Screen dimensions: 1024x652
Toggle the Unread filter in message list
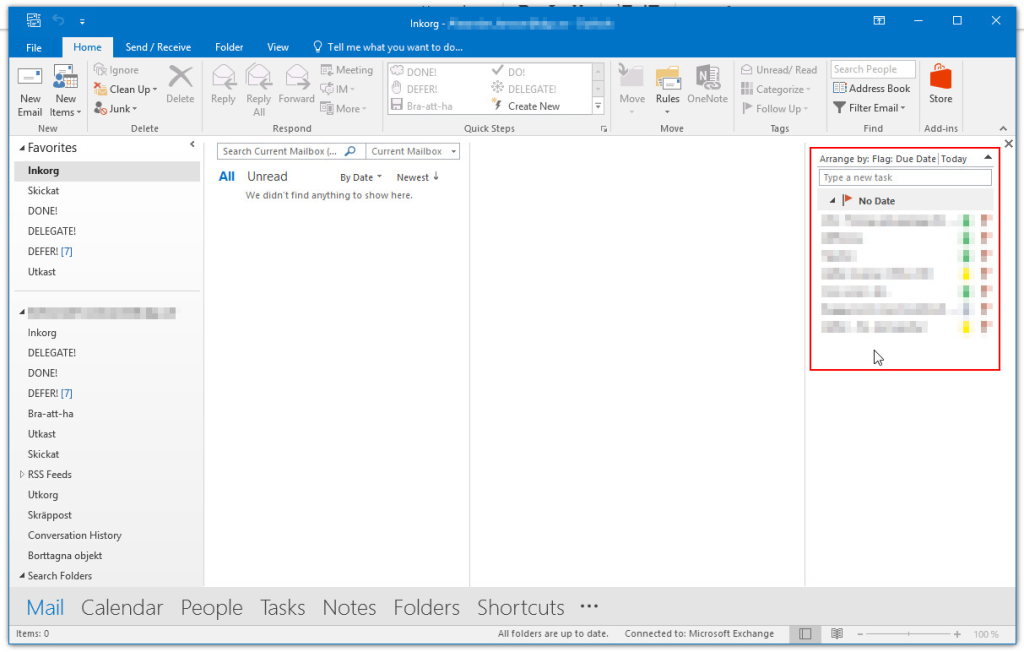pyautogui.click(x=267, y=177)
